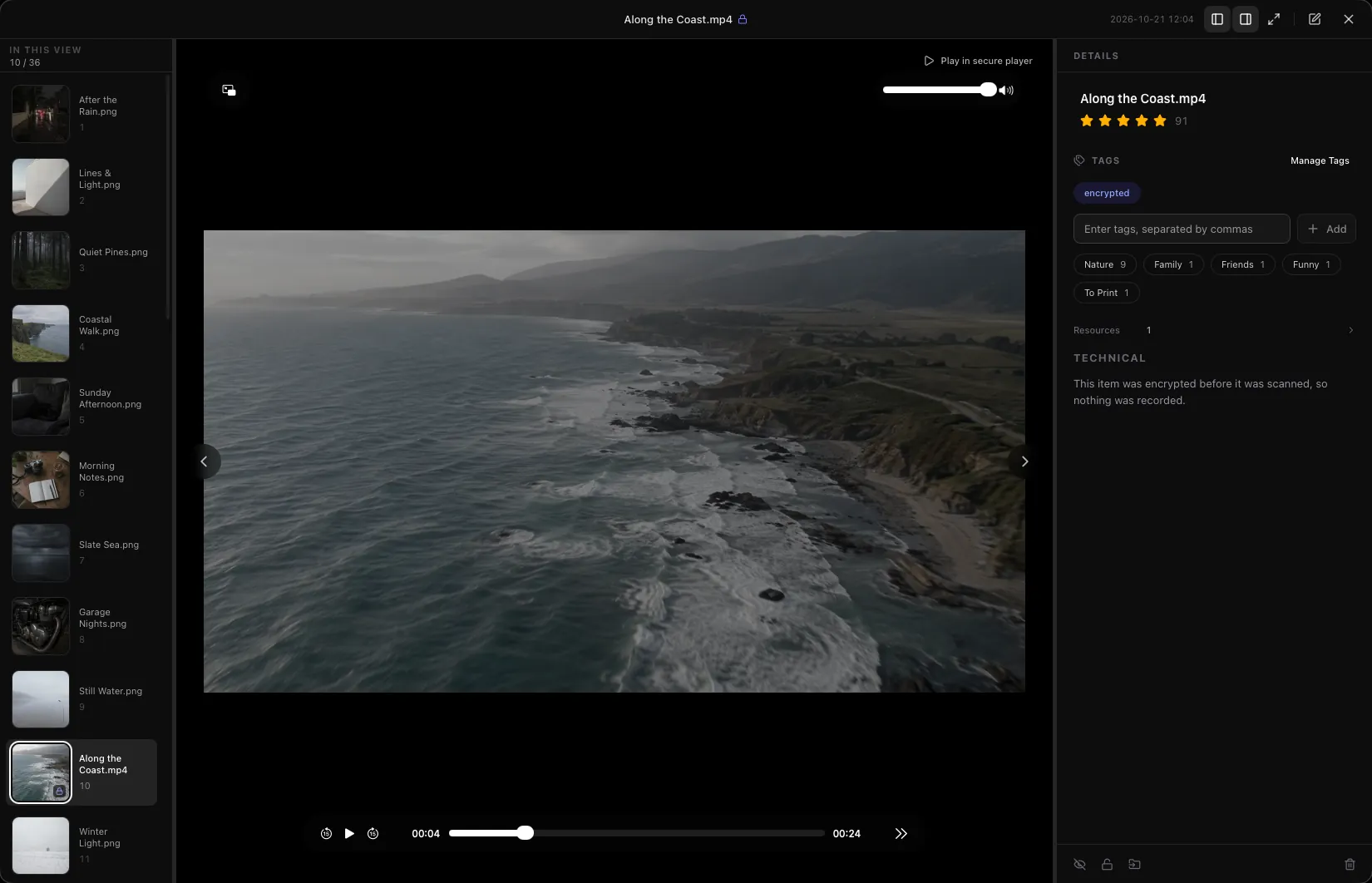Click the Add tag button

coord(1327,229)
